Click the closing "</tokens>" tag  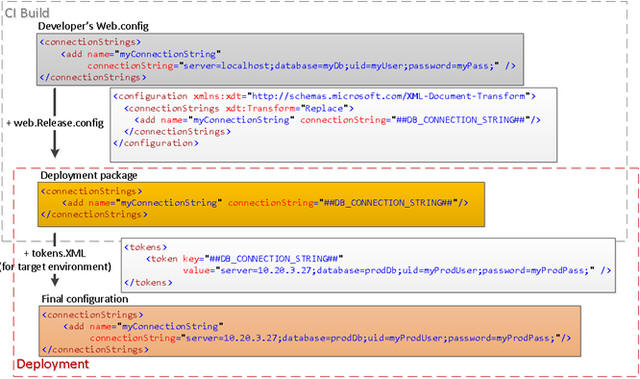coord(148,282)
